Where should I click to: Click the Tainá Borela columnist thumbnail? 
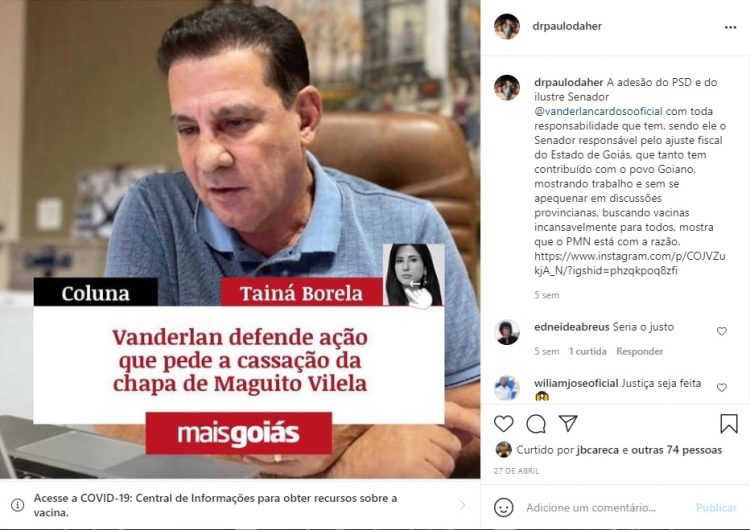(414, 275)
